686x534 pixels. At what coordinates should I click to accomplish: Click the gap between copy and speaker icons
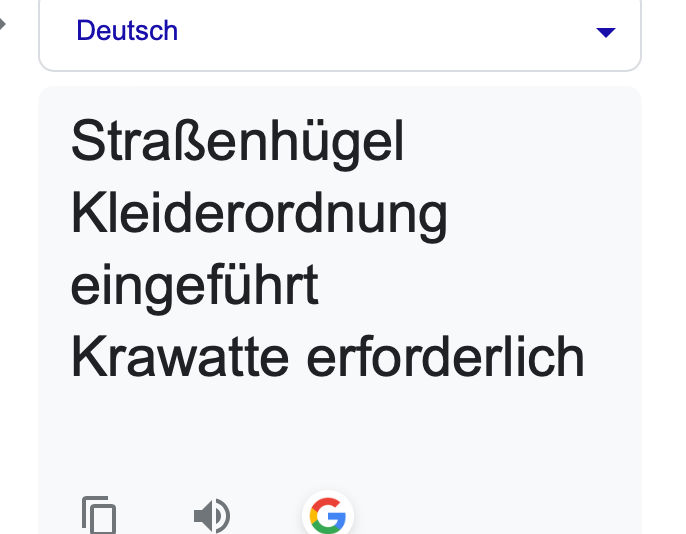(x=155, y=516)
